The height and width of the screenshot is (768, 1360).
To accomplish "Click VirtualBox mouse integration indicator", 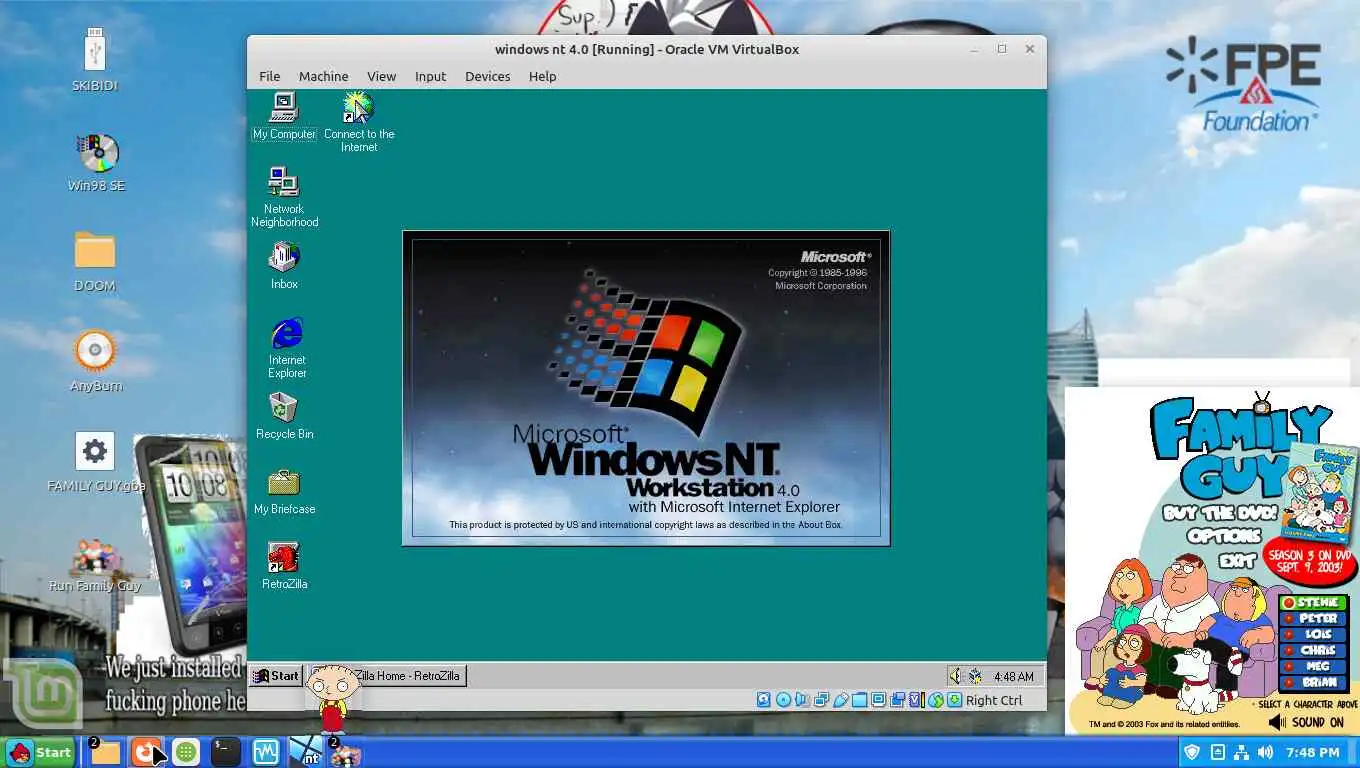I will 936,700.
